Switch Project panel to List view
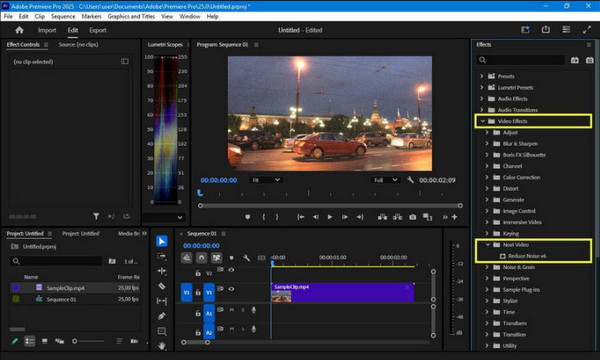This screenshot has width=600, height=360. click(29, 341)
